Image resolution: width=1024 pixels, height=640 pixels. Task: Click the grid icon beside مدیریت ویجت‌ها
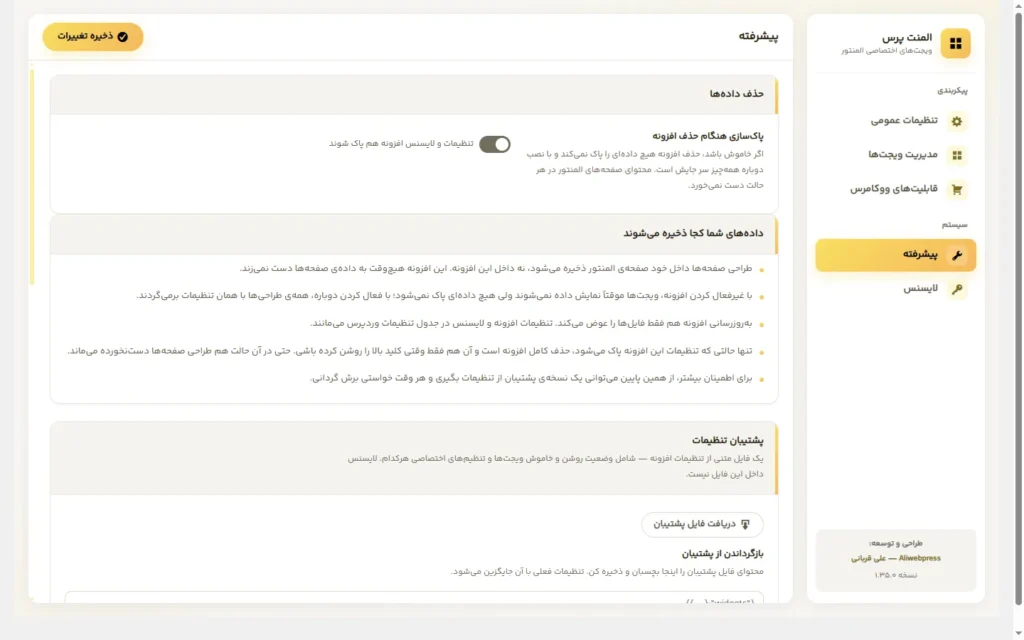coord(957,155)
